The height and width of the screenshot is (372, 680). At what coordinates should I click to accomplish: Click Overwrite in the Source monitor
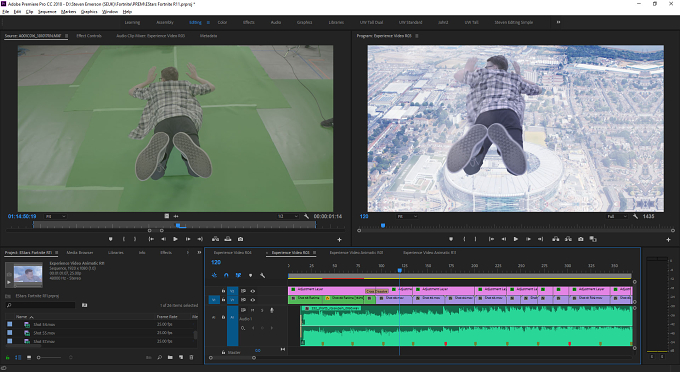click(228, 239)
